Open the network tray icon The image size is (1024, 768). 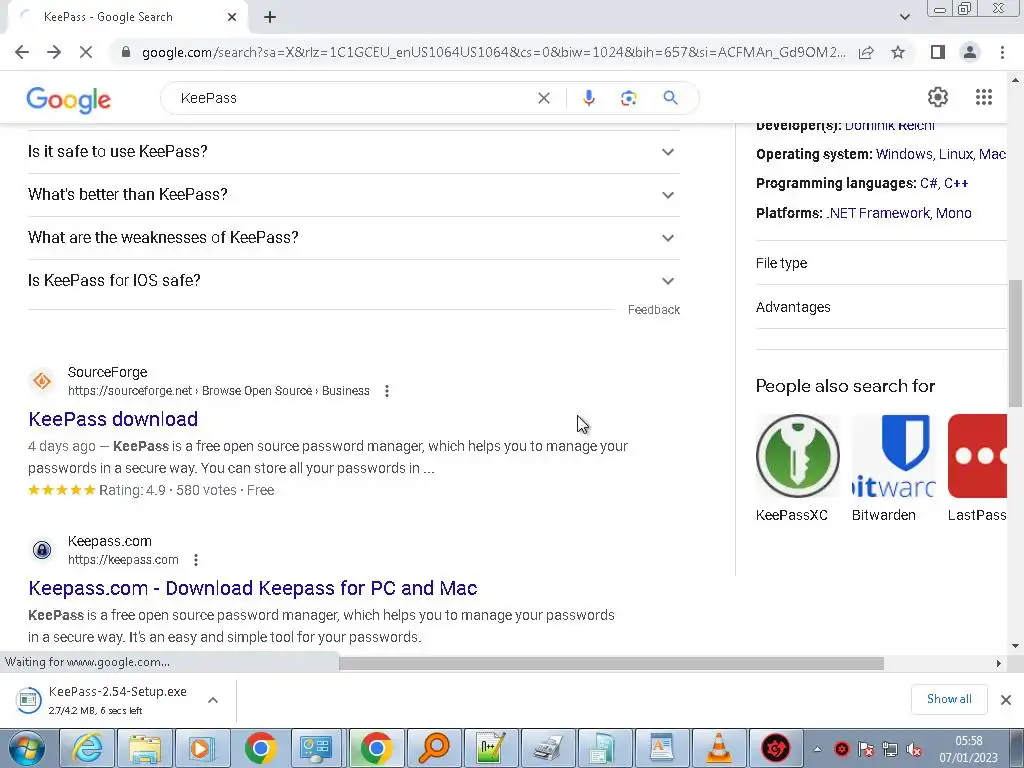tap(889, 749)
